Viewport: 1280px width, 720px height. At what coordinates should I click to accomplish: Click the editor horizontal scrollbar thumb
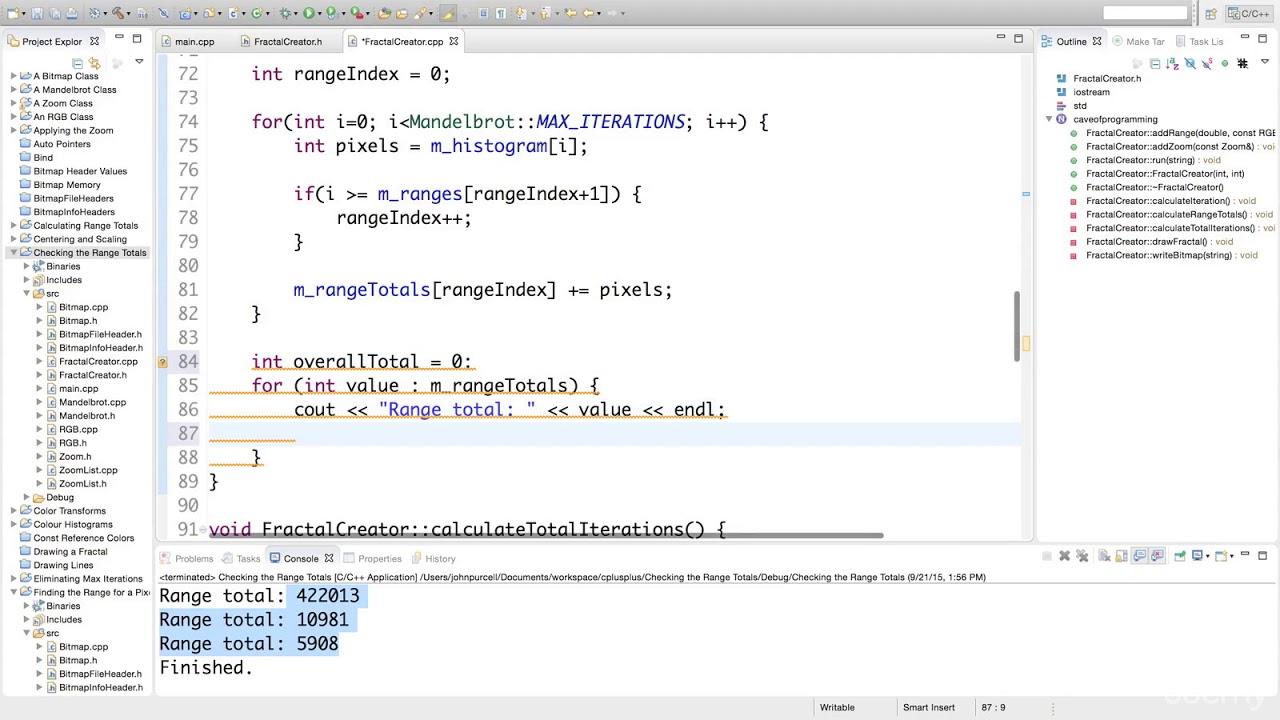click(545, 536)
